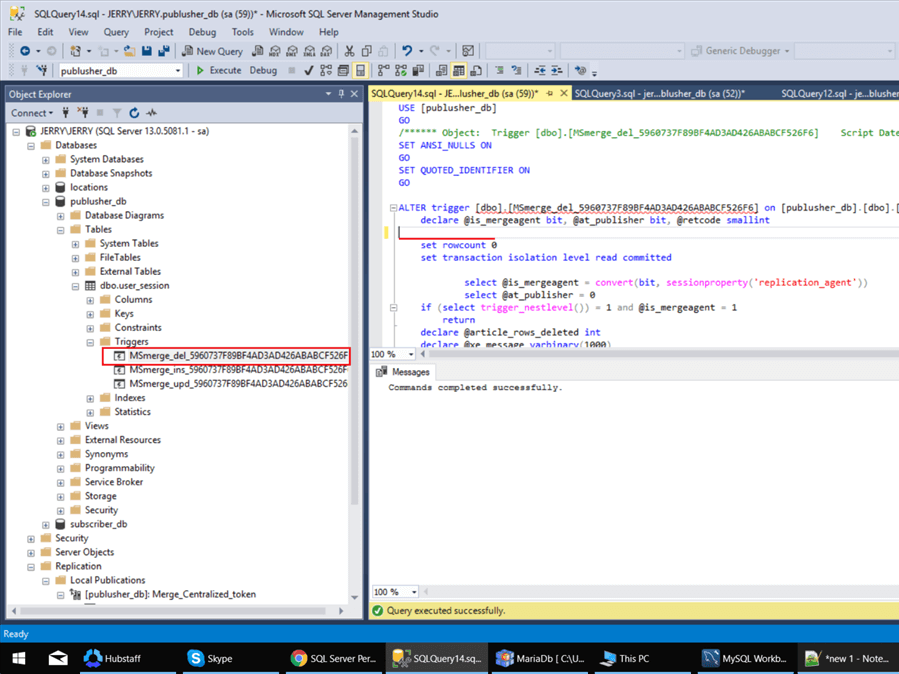This screenshot has width=899, height=674.
Task: Select the MSmerge_ins trigger in the tree
Action: point(238,370)
